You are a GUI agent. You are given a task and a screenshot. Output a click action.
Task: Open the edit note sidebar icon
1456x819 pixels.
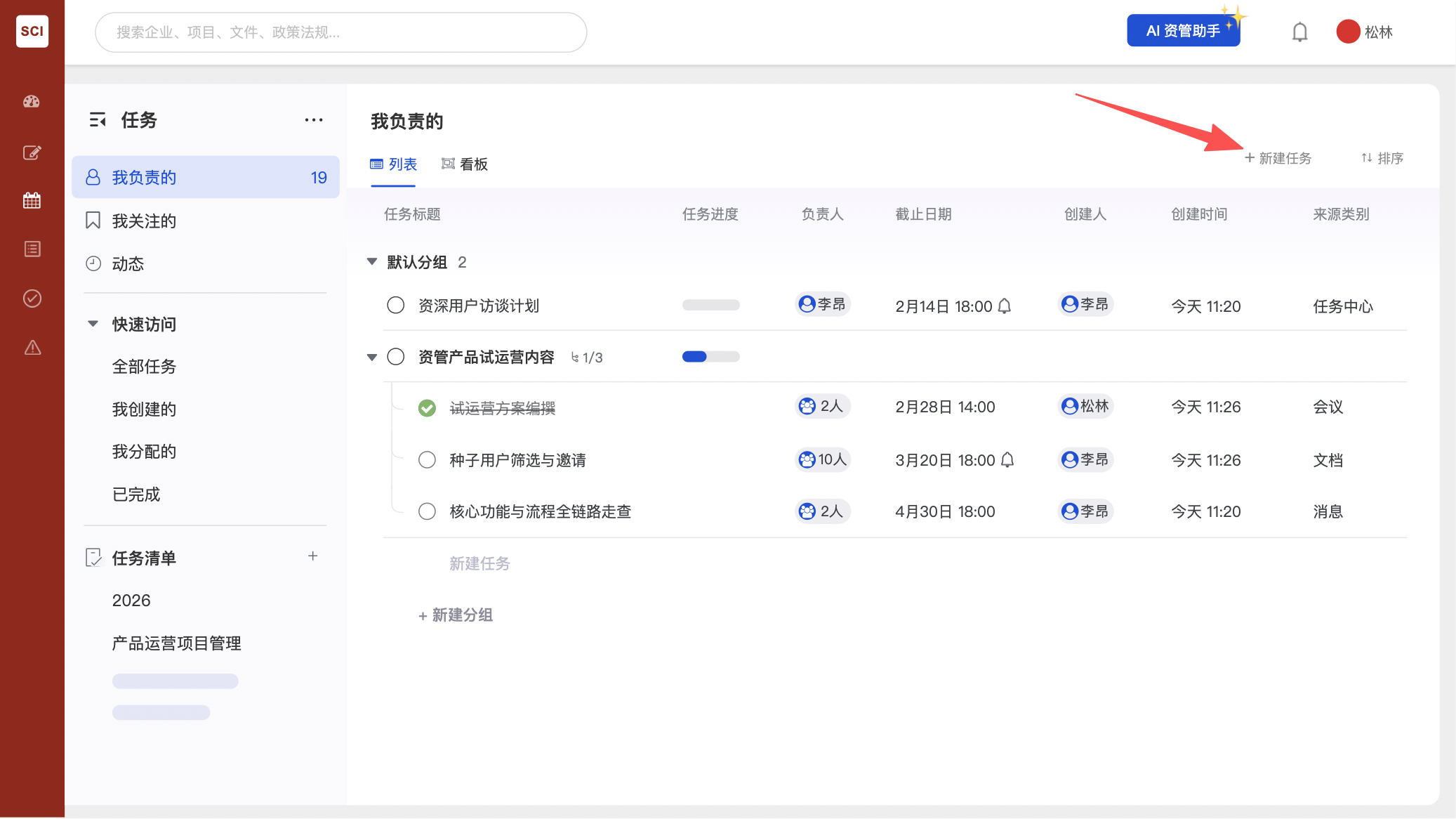pyautogui.click(x=32, y=152)
